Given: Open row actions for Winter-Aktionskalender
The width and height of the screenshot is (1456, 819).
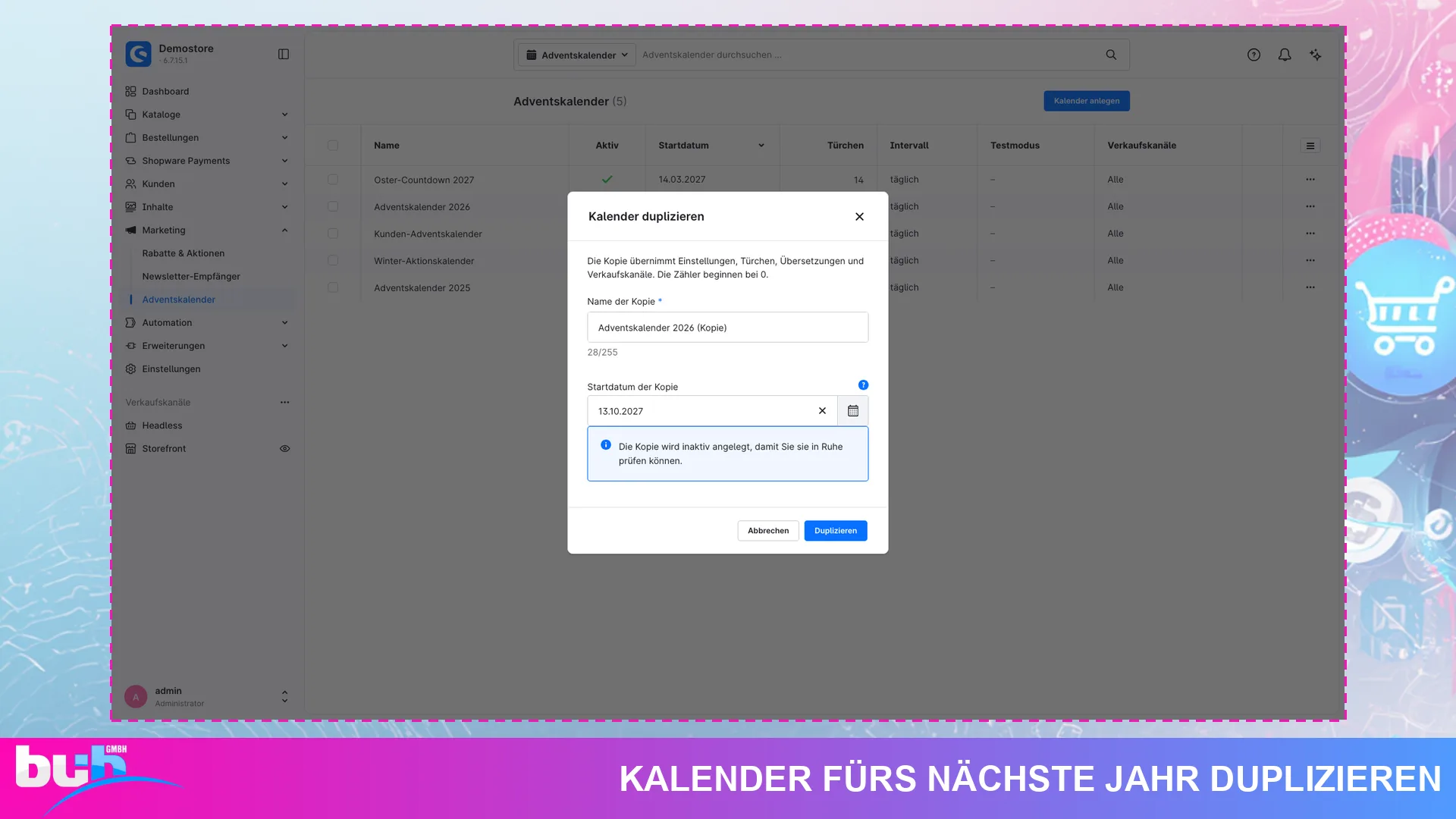Looking at the screenshot, I should (1310, 260).
